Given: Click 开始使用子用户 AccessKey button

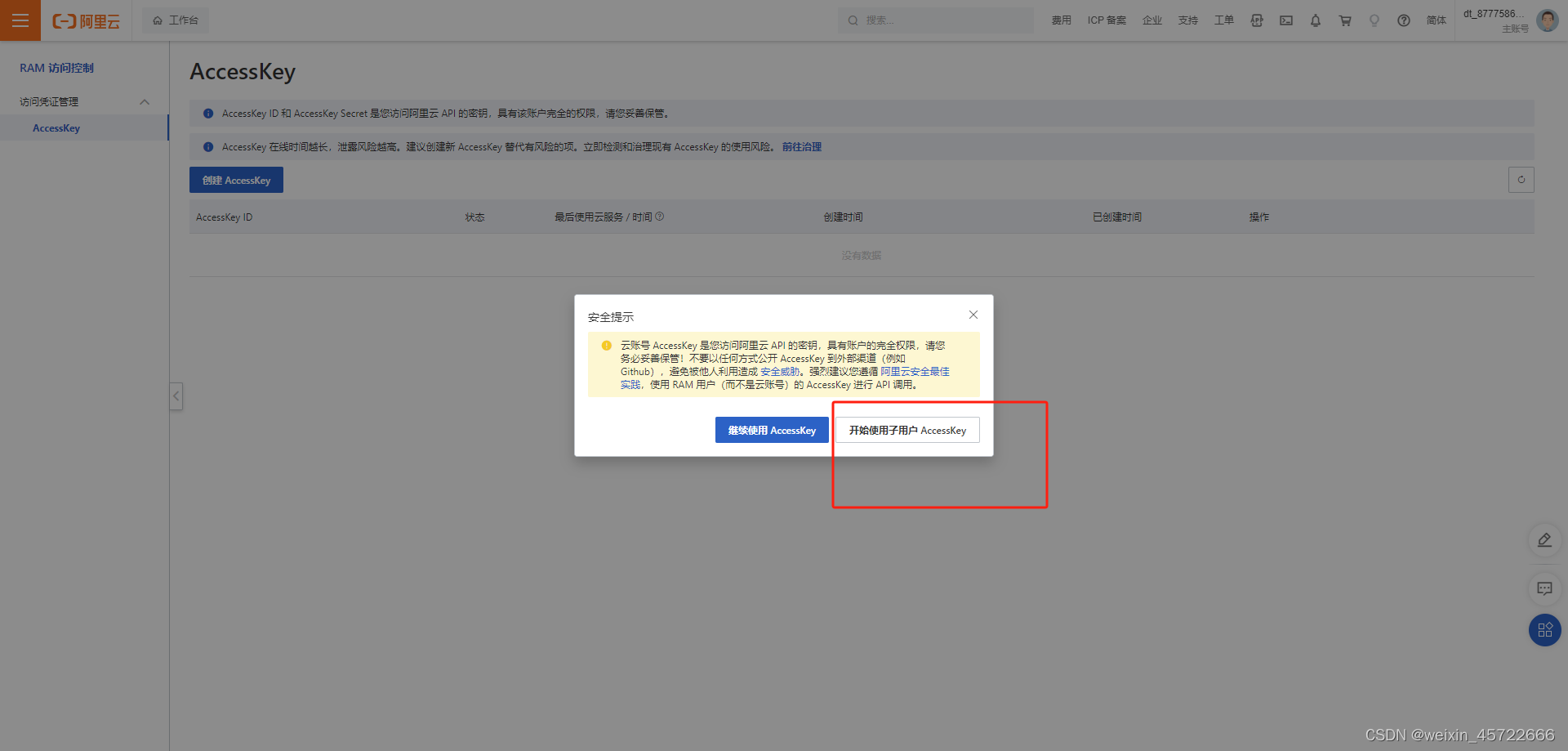Looking at the screenshot, I should pyautogui.click(x=907, y=430).
